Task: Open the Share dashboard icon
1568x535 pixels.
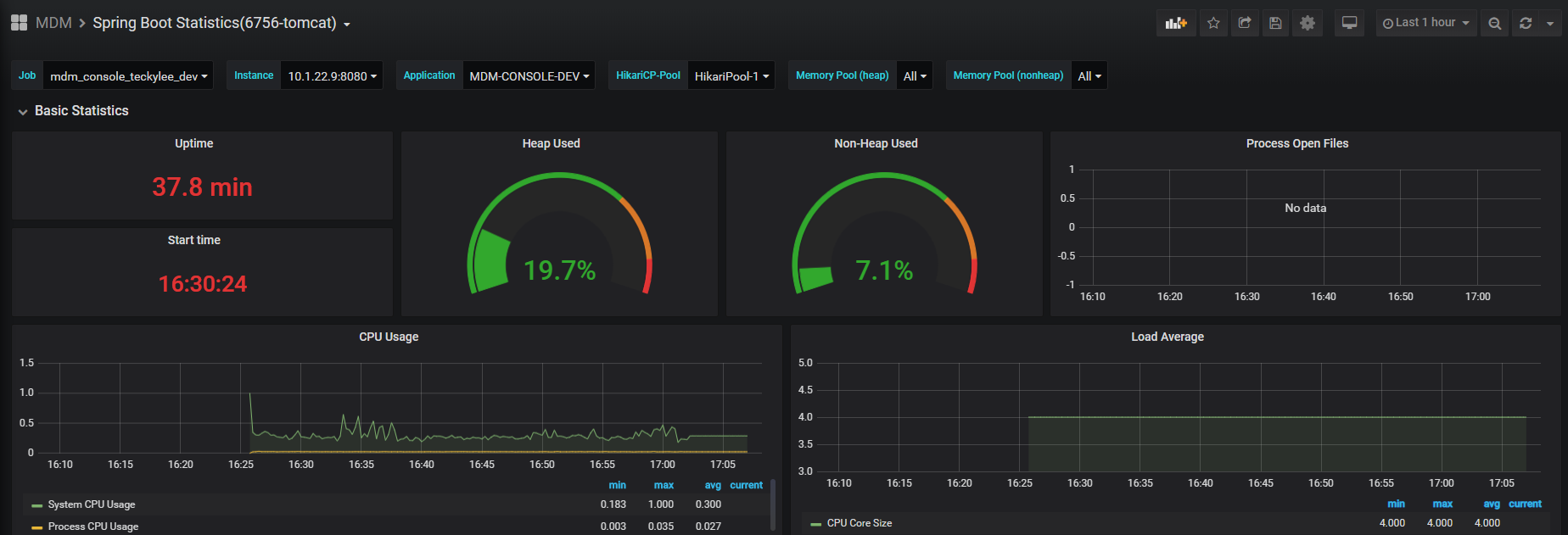Action: (1245, 23)
